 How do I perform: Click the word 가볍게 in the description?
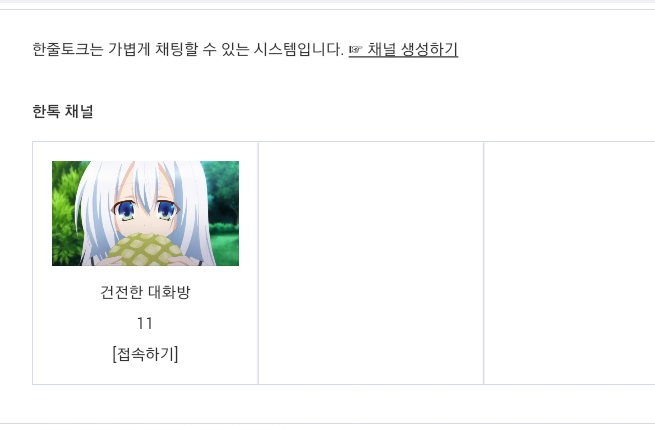[129, 49]
